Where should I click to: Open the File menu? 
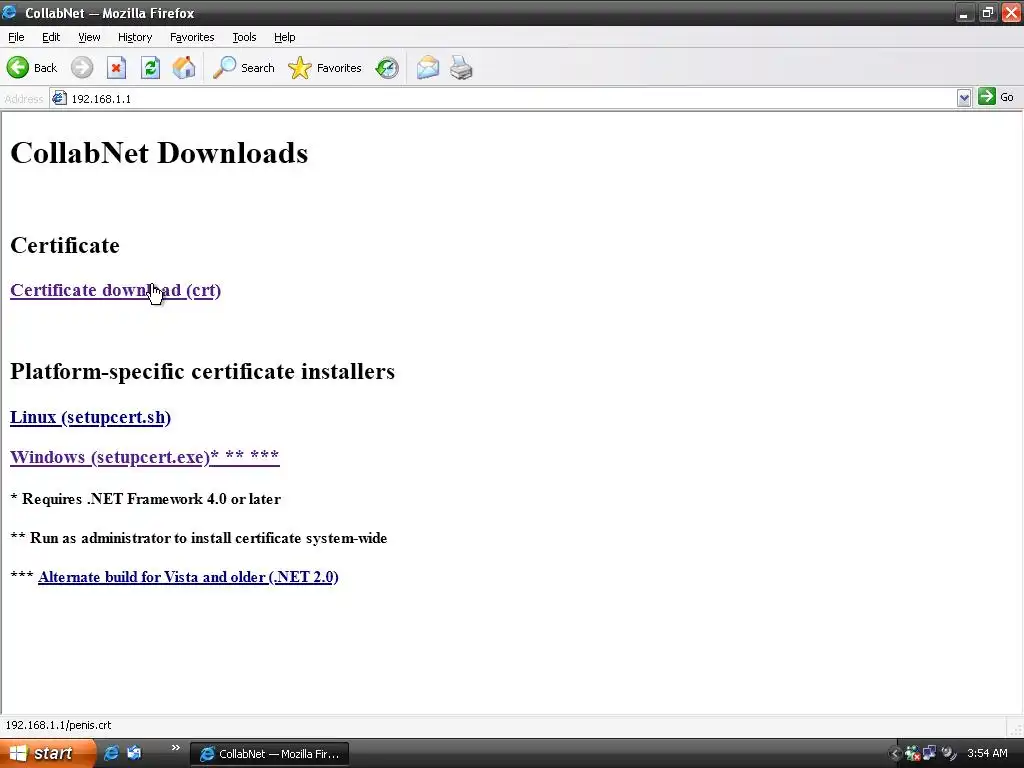16,37
